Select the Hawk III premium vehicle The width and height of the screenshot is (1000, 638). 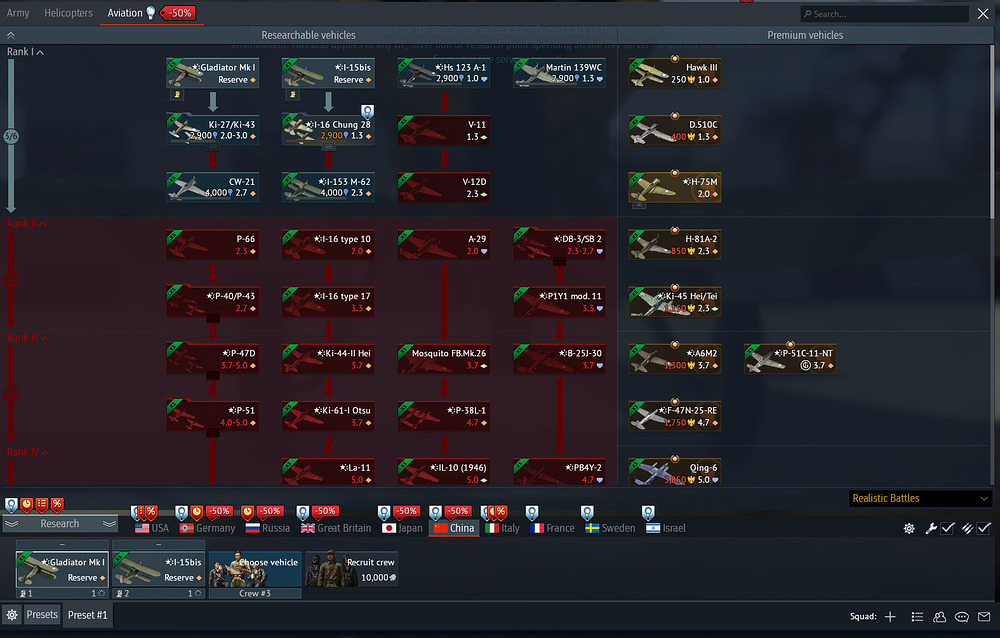[x=675, y=73]
